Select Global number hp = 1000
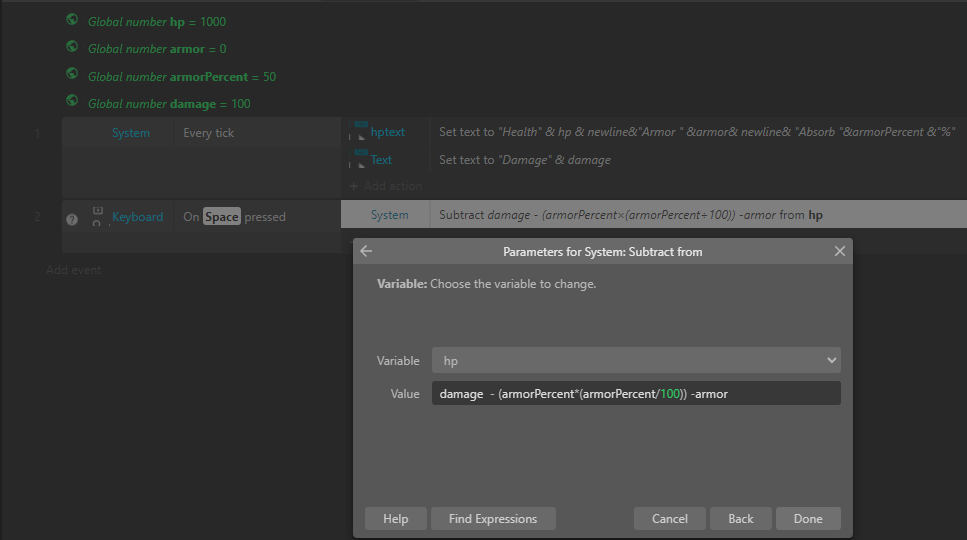This screenshot has width=967, height=540. tap(157, 22)
